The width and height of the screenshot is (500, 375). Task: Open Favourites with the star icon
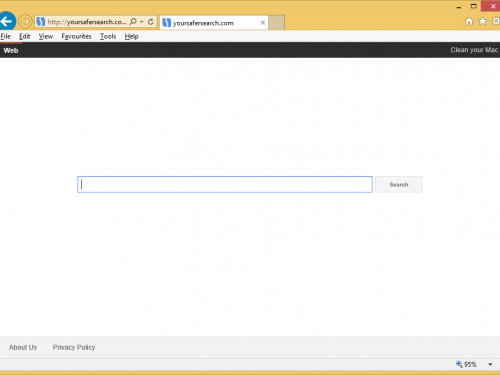pyautogui.click(x=482, y=22)
